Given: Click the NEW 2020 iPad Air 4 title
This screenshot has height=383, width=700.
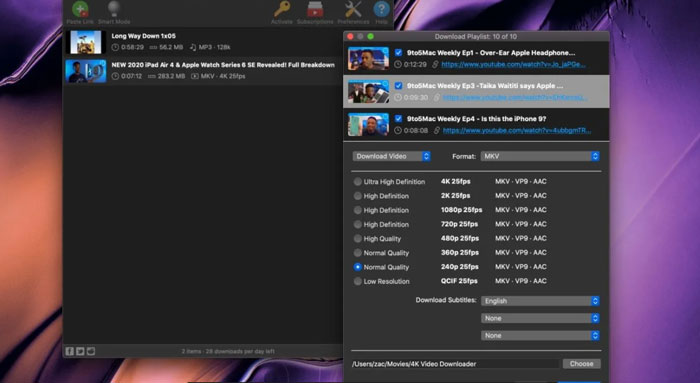Looking at the screenshot, I should 223,65.
